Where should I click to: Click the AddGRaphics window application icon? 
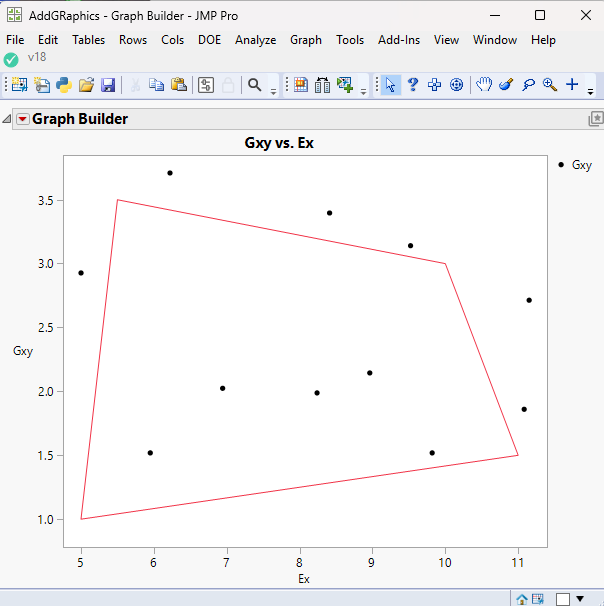(x=14, y=15)
